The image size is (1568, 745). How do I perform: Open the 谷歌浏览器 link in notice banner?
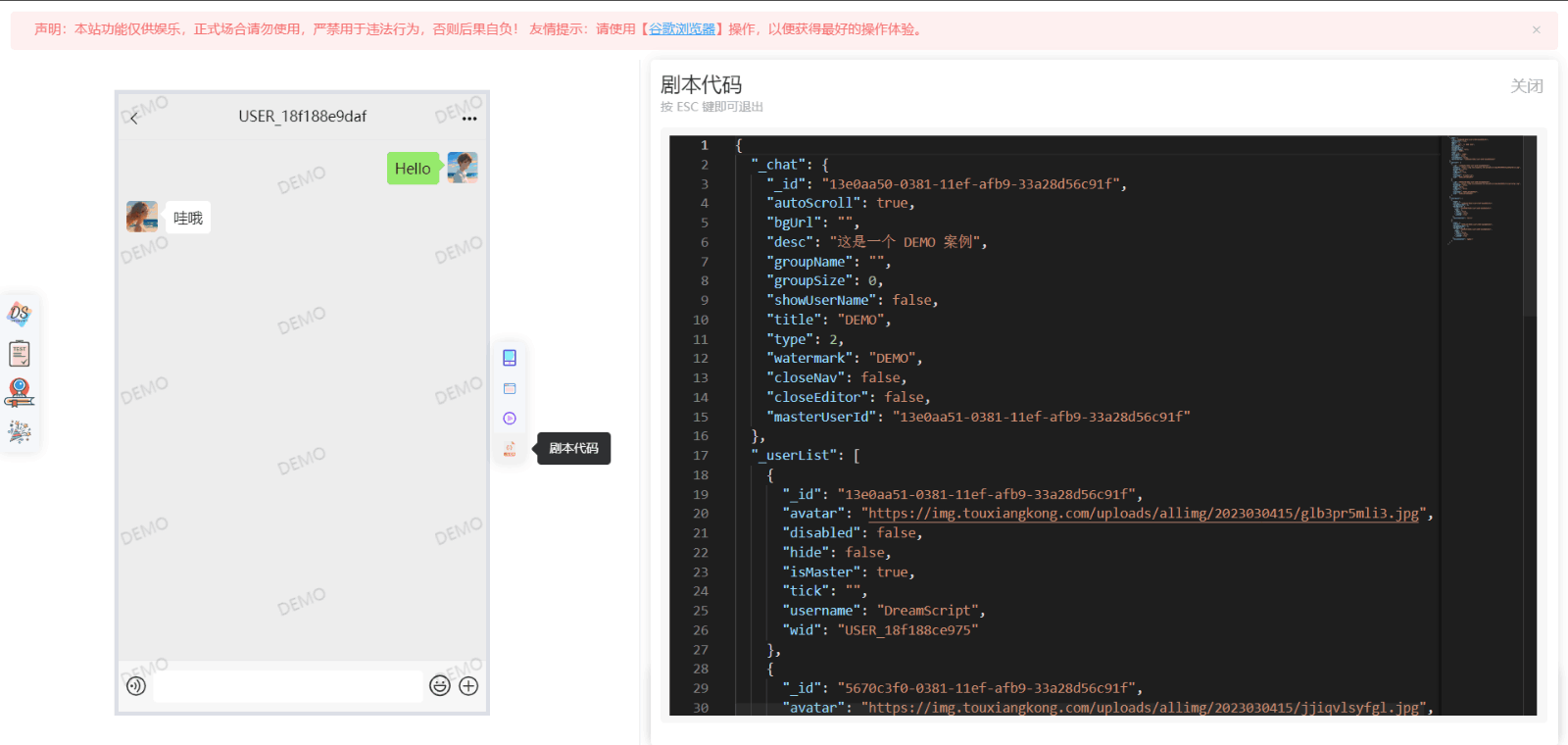[682, 29]
